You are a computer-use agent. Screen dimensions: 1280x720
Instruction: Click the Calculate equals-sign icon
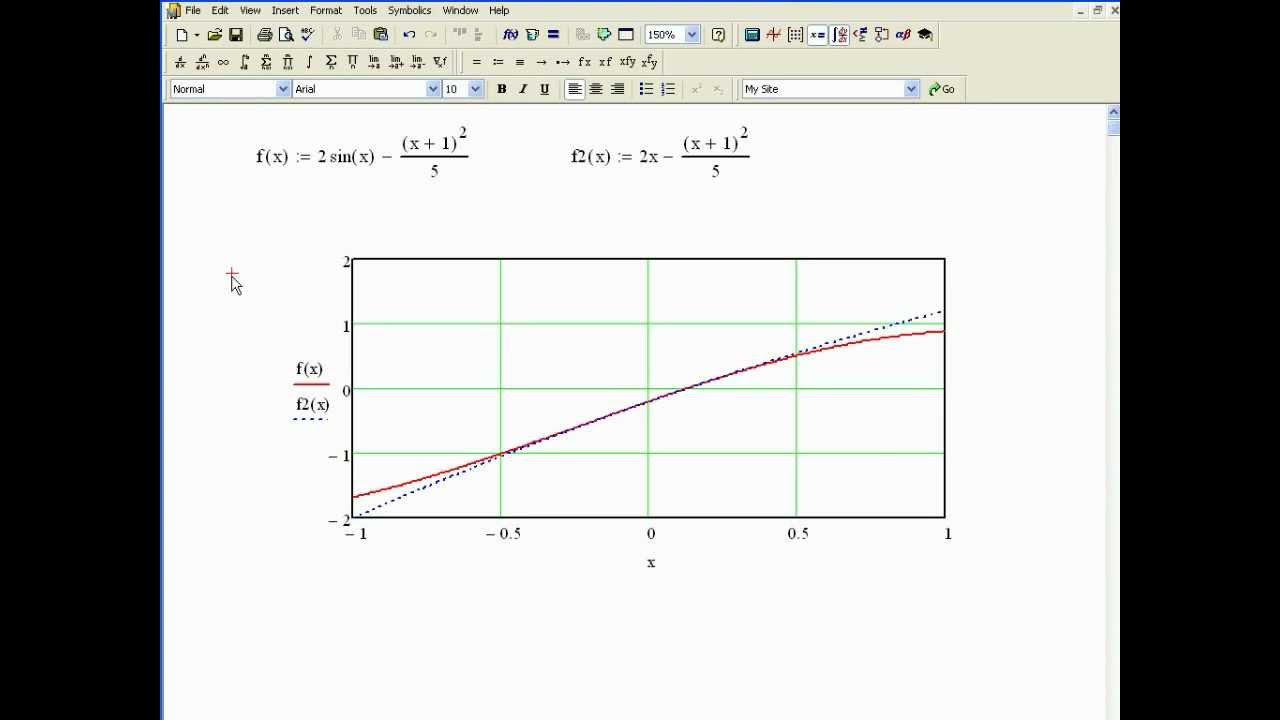tap(553, 35)
